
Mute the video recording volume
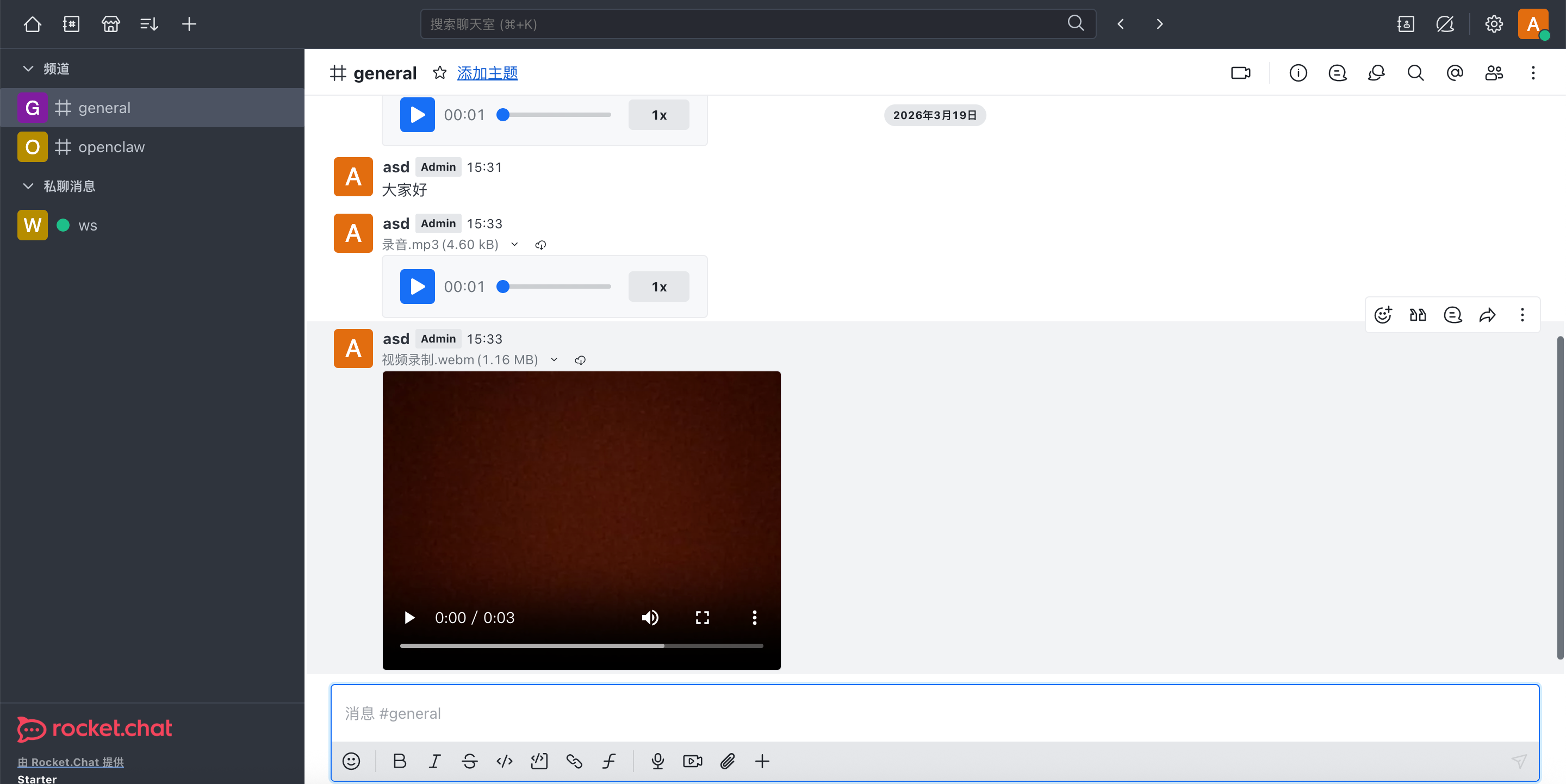coord(650,618)
